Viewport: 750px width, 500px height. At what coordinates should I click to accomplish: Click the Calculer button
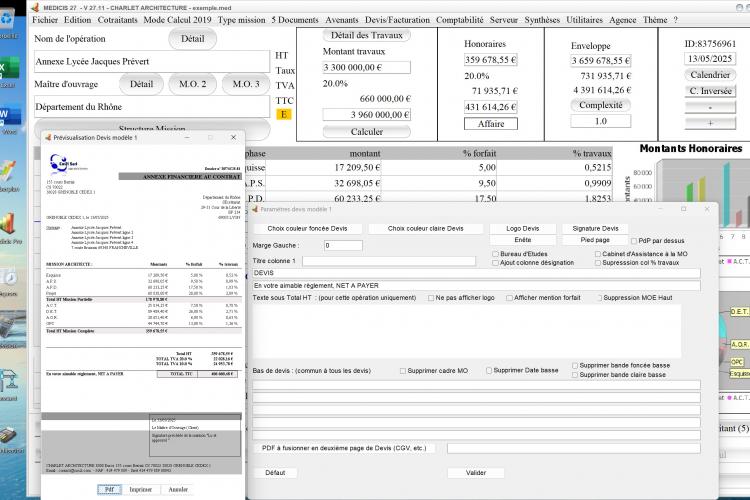point(367,132)
